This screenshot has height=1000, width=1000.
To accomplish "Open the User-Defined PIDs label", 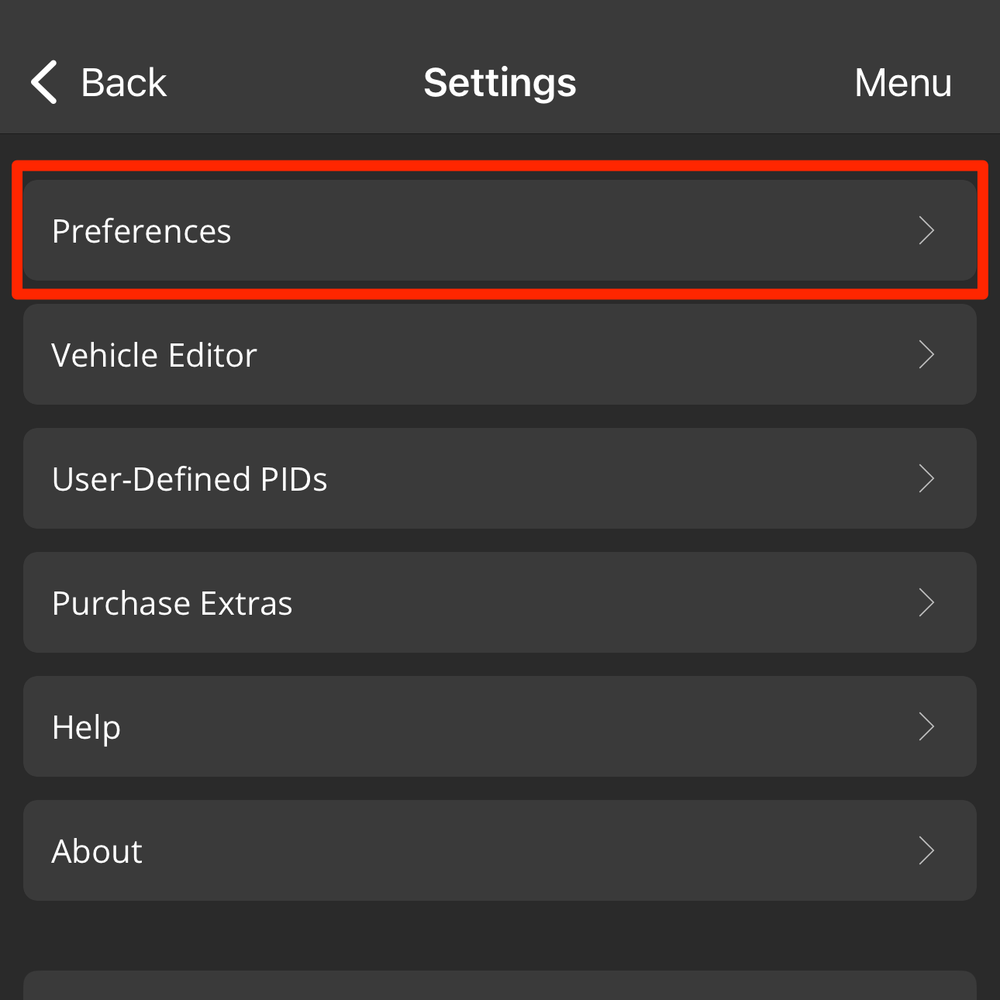I will click(189, 479).
